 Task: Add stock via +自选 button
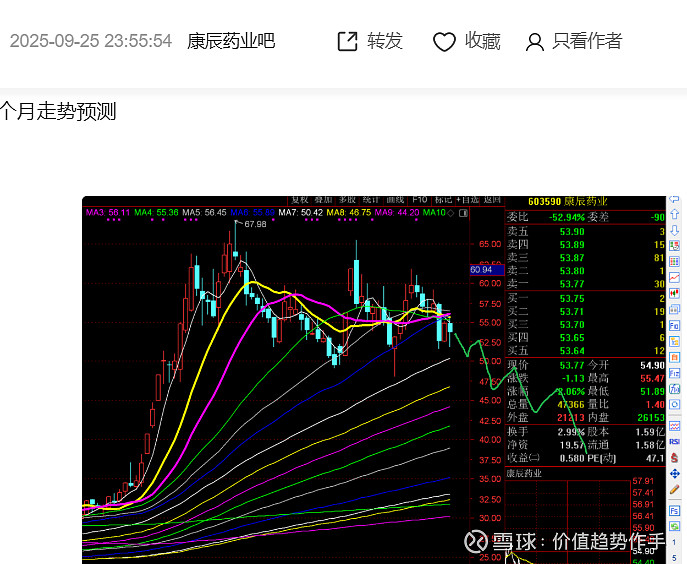[467, 200]
